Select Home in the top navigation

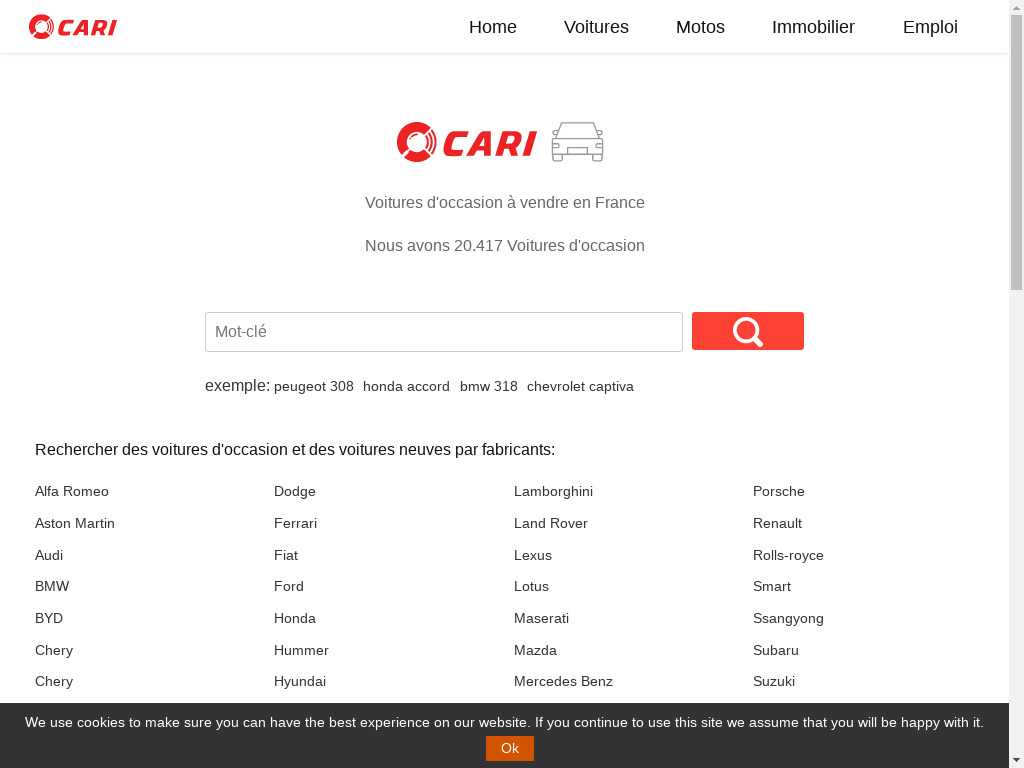click(493, 27)
